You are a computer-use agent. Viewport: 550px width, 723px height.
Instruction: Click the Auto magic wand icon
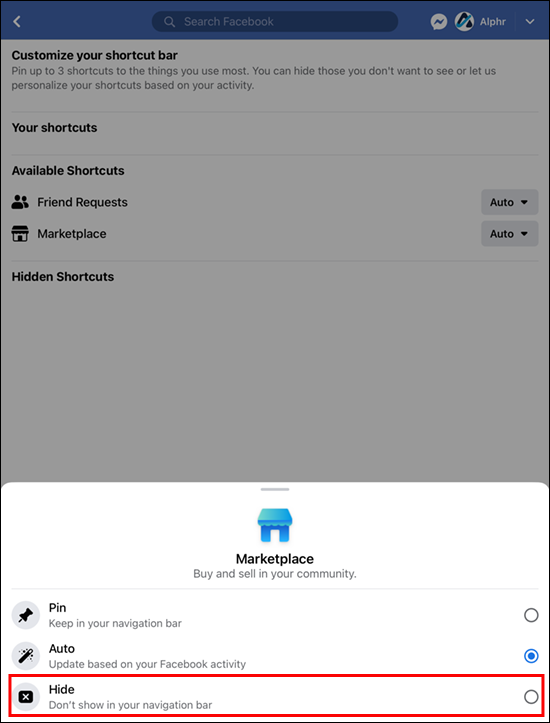click(26, 656)
